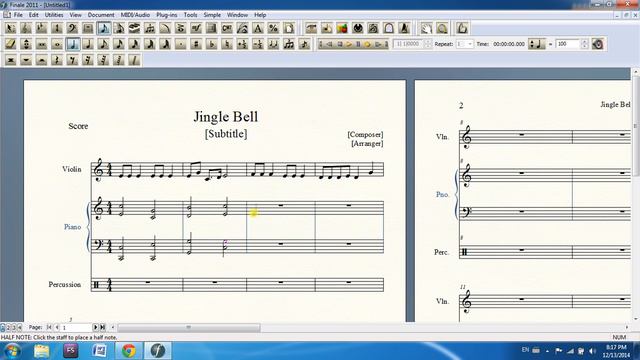The image size is (640, 360).
Task: Choose the natural accidental button
Action: (227, 44)
